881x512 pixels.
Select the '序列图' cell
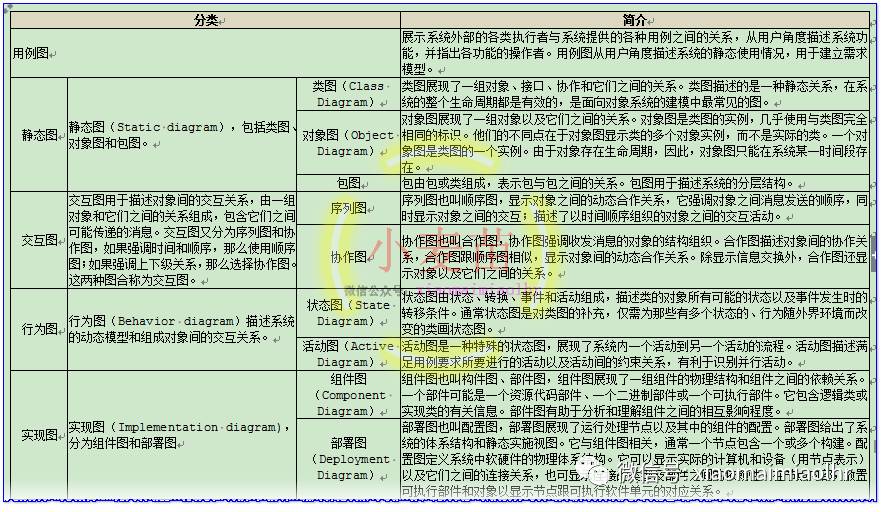348,208
